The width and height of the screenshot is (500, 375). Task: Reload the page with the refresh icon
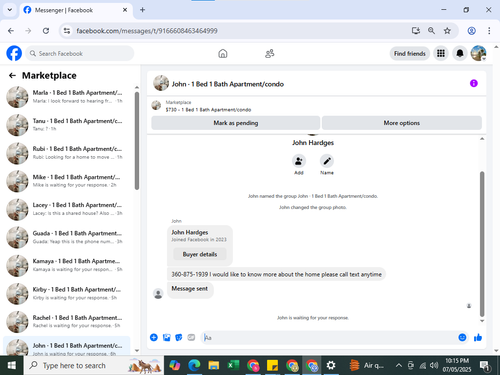46,31
